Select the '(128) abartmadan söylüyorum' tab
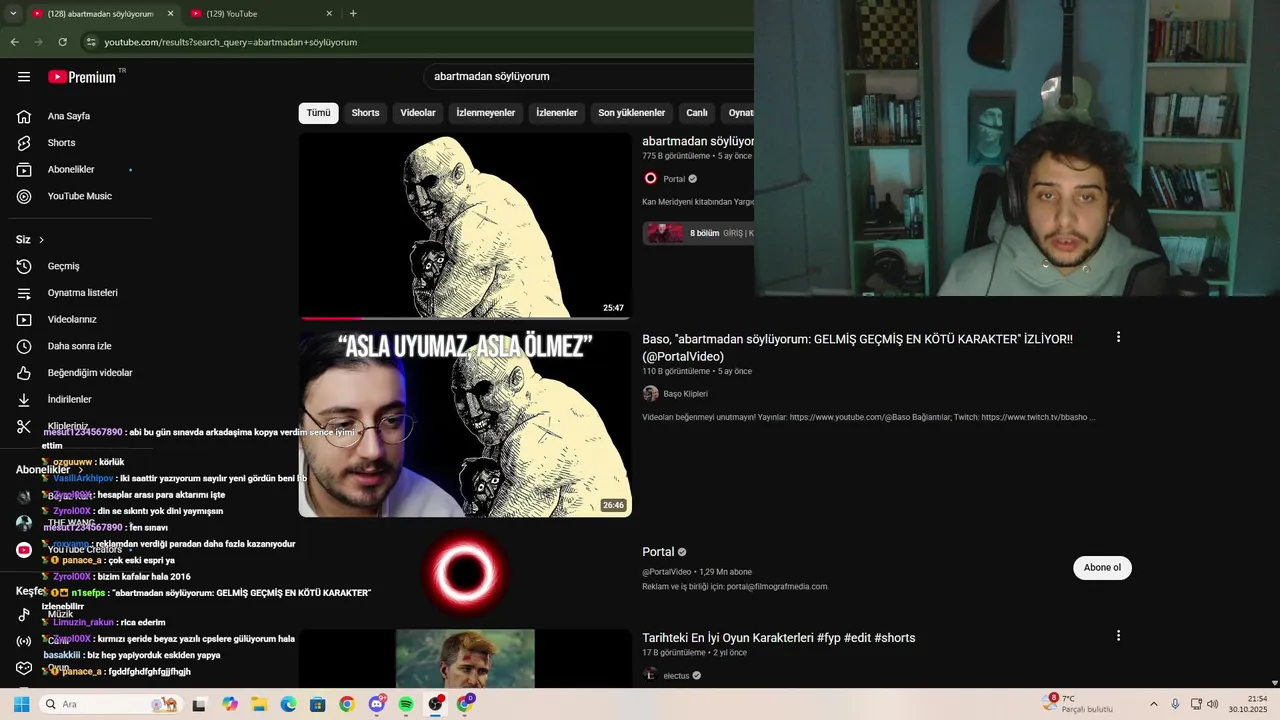This screenshot has height=720, width=1280. 103,14
